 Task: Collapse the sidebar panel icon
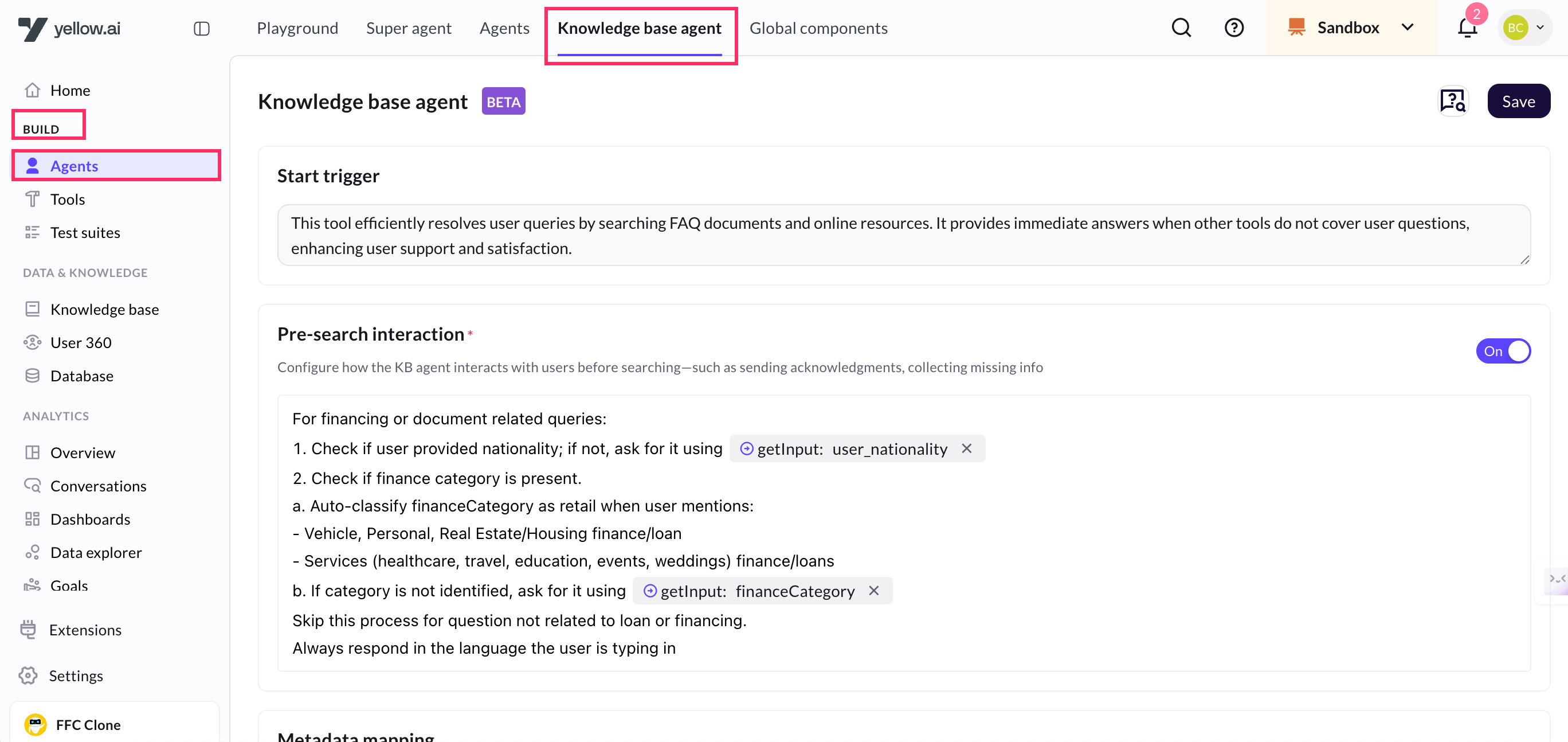[202, 29]
